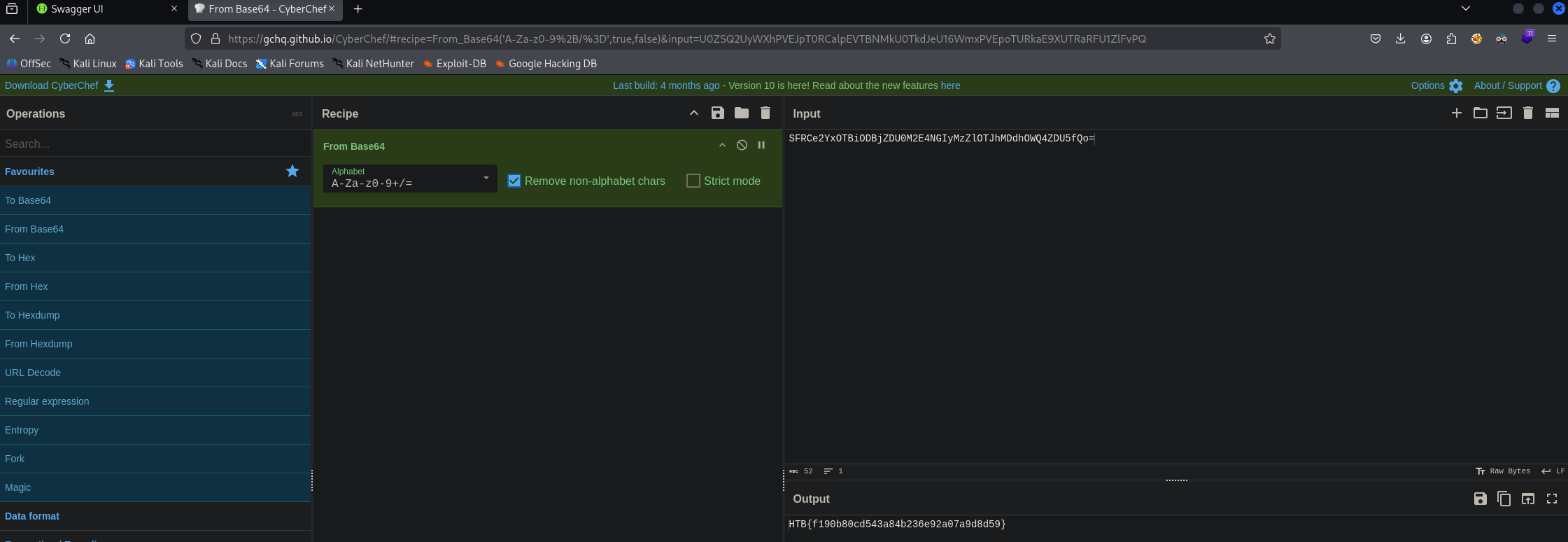Viewport: 1568px width, 542px height.
Task: Disable the From Base64 operation
Action: point(742,146)
